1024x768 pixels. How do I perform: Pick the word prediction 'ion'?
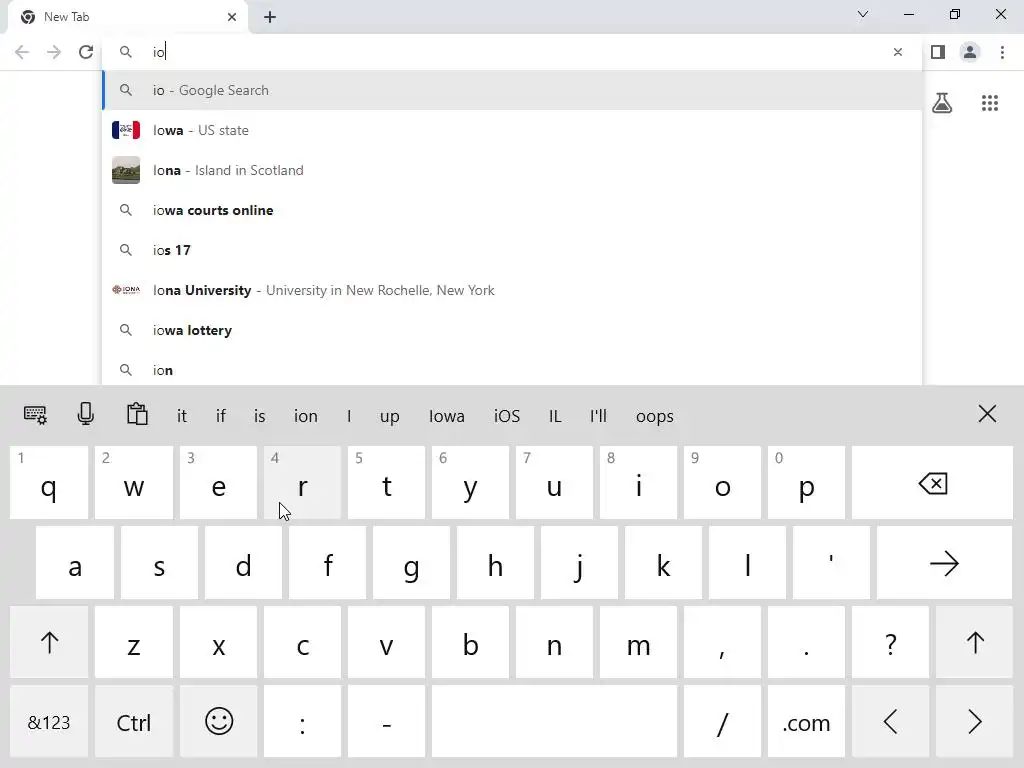306,416
